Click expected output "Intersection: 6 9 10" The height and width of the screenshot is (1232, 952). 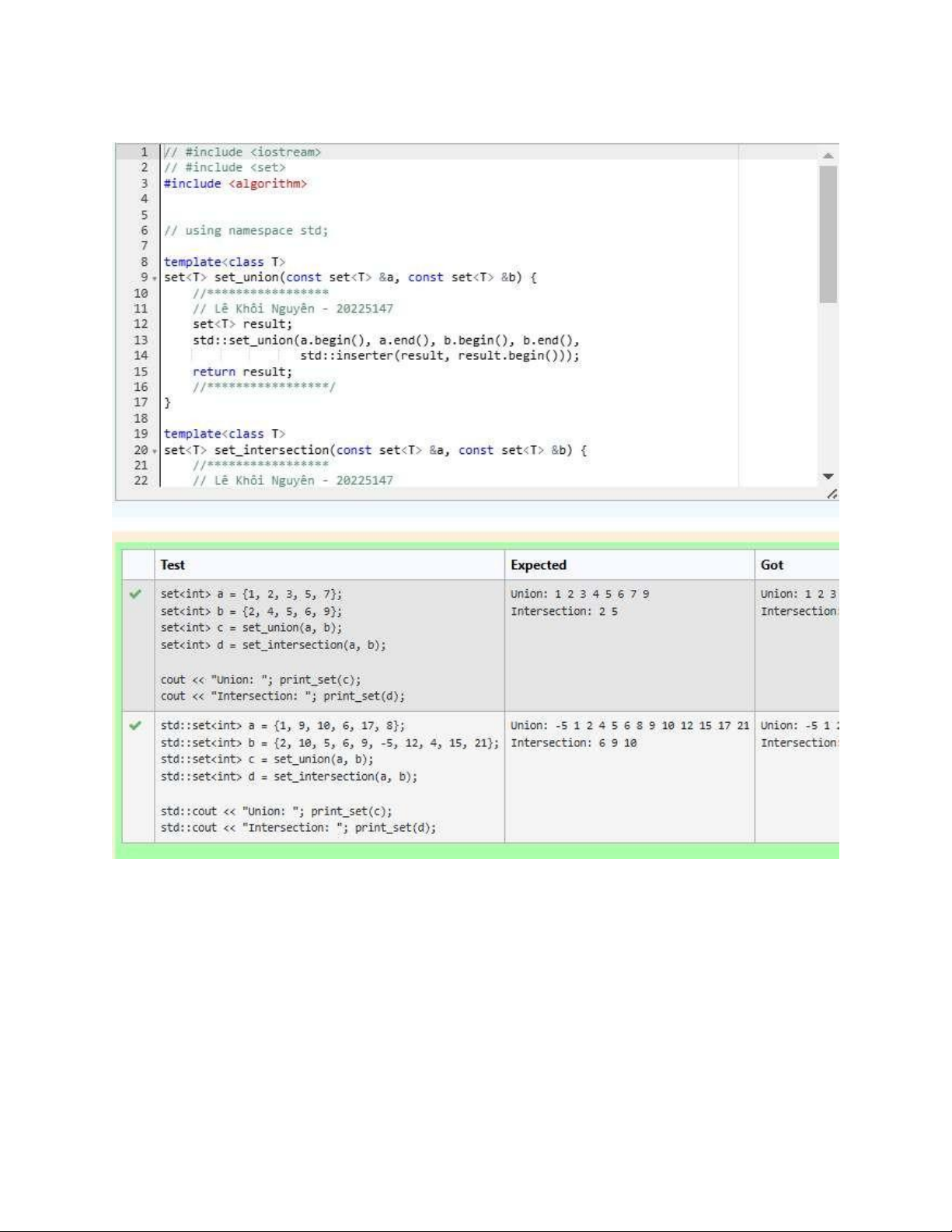pos(573,743)
